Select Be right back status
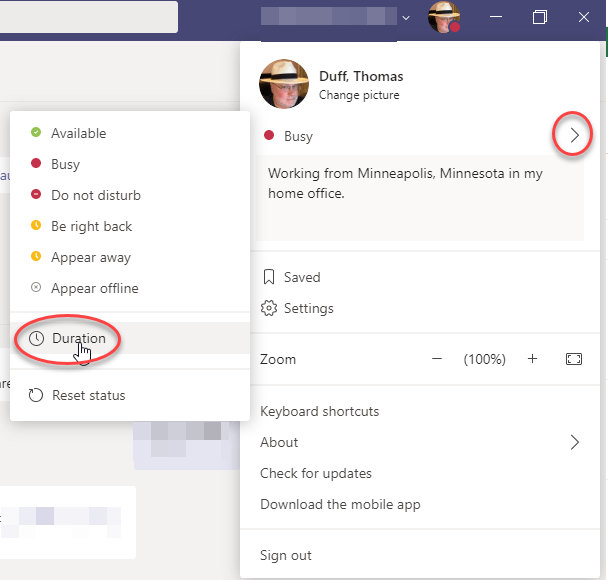This screenshot has height=580, width=608. pyautogui.click(x=91, y=226)
